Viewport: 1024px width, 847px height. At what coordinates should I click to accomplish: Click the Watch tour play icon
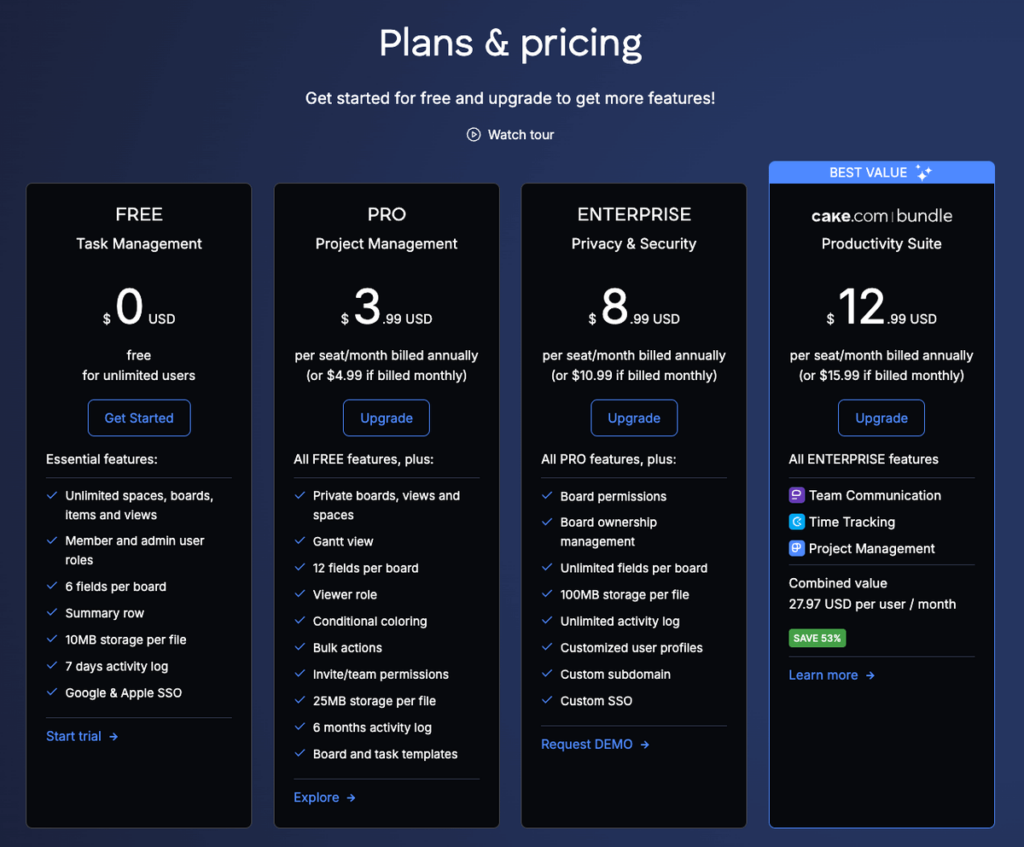pos(472,134)
